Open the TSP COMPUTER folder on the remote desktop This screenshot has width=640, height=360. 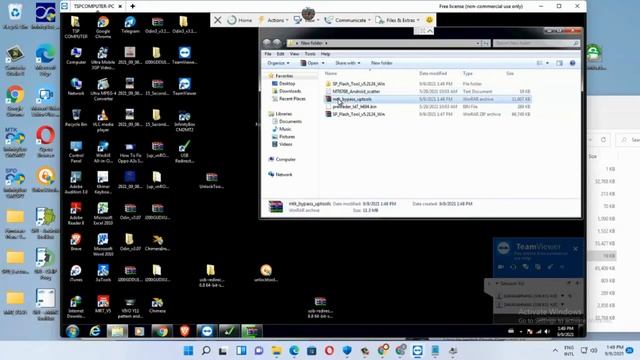coord(76,27)
